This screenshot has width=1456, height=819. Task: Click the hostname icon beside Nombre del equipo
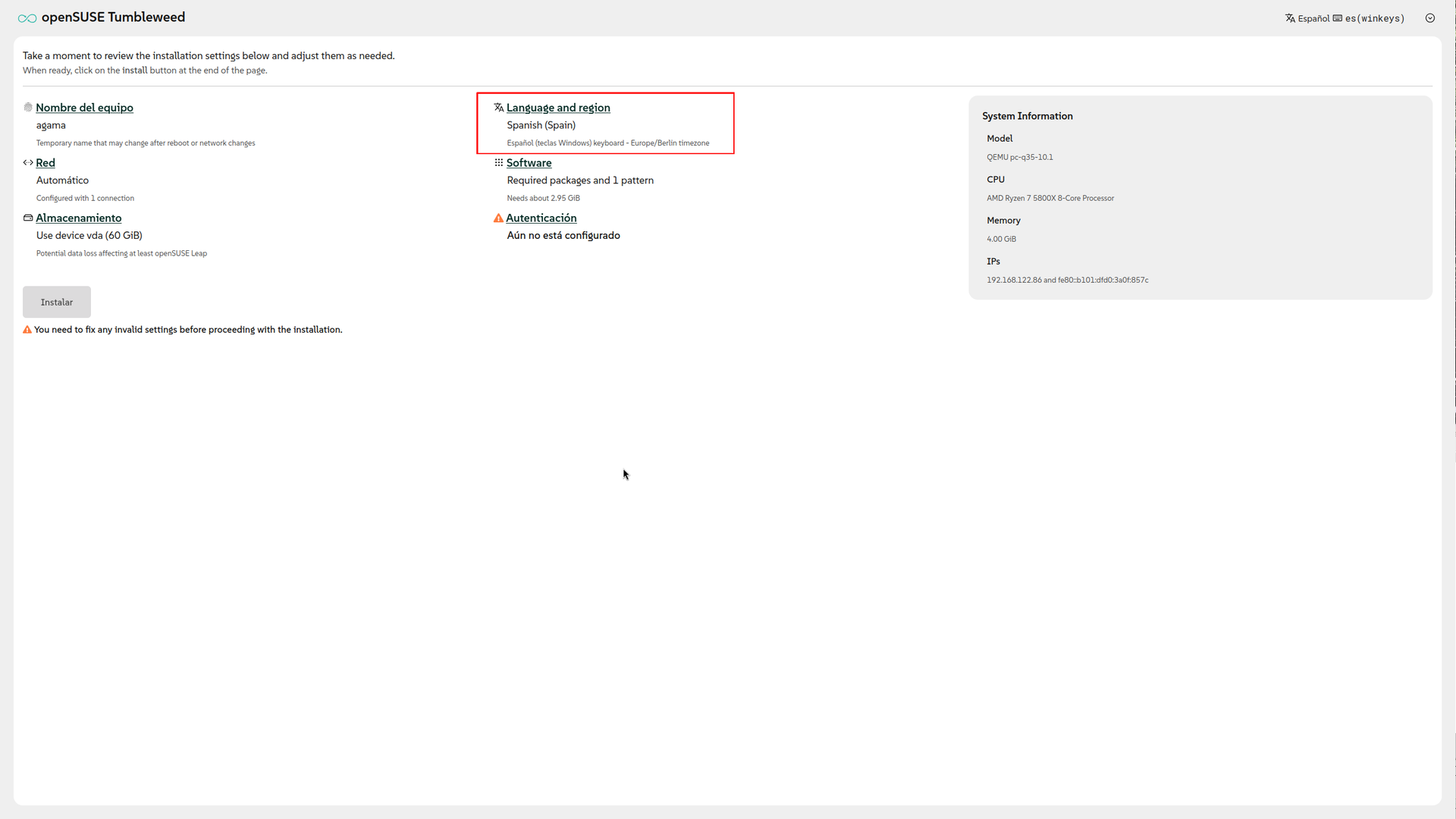point(28,108)
